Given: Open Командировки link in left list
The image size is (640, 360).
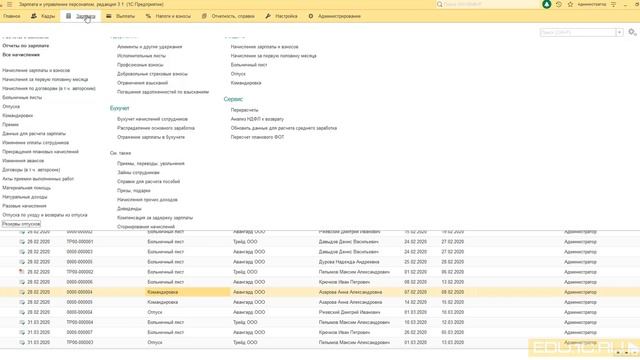Looking at the screenshot, I should (x=18, y=116).
